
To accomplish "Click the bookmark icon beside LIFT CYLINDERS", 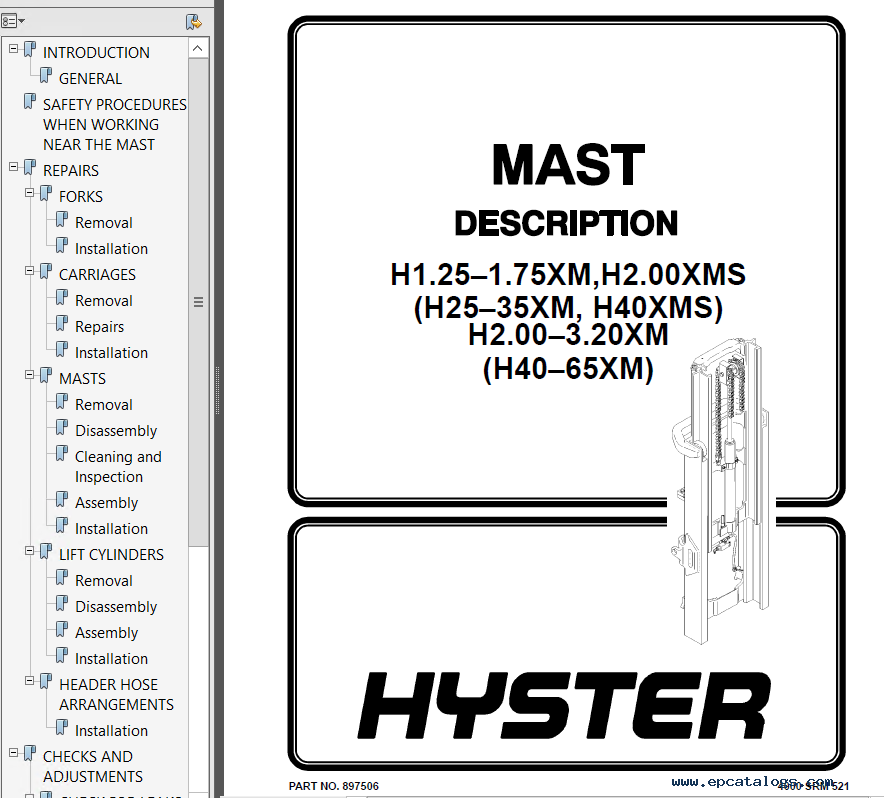I will point(46,552).
